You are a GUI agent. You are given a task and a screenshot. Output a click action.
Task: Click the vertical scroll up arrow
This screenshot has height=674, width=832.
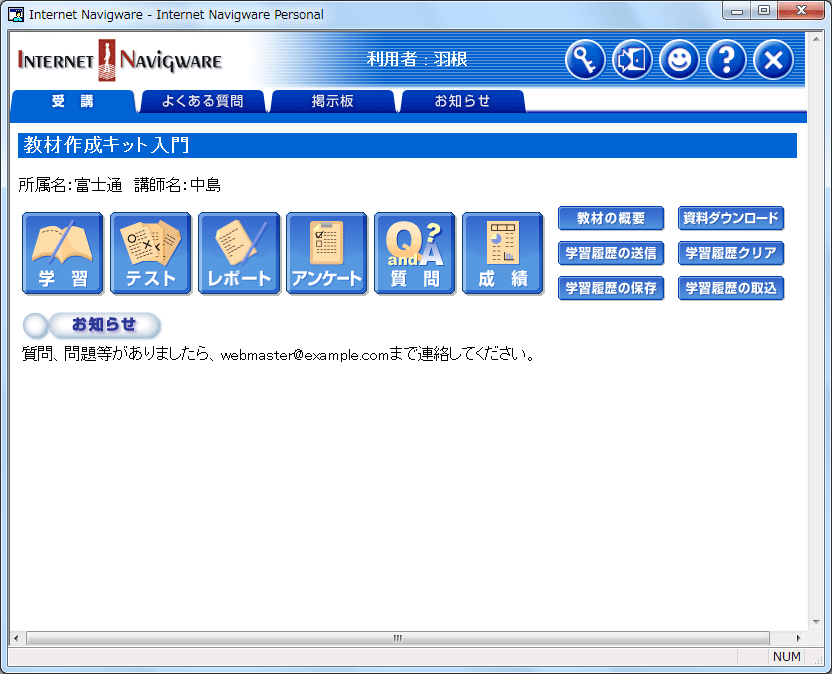[816, 39]
